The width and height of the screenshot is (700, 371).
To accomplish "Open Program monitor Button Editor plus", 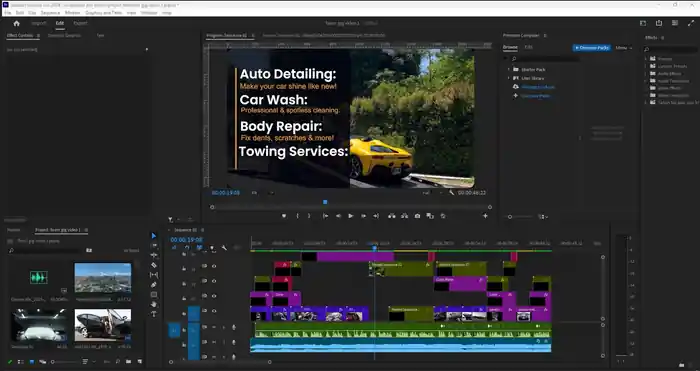I will pyautogui.click(x=485, y=216).
